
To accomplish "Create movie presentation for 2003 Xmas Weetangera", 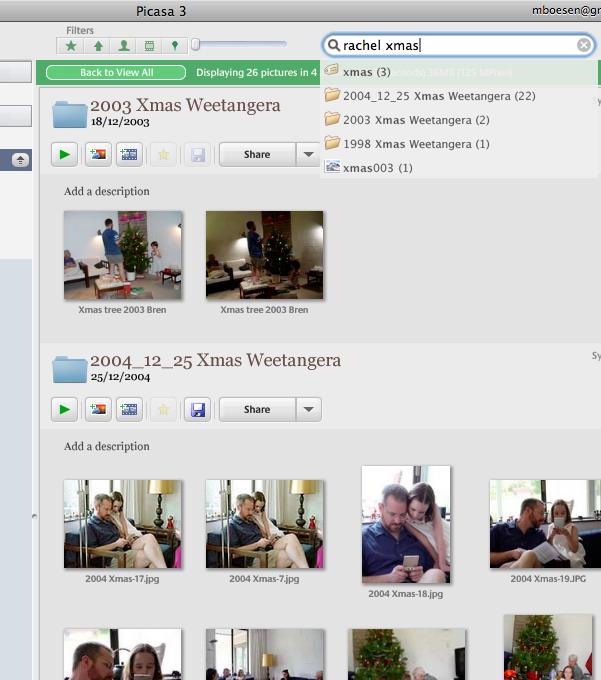I will [129, 154].
